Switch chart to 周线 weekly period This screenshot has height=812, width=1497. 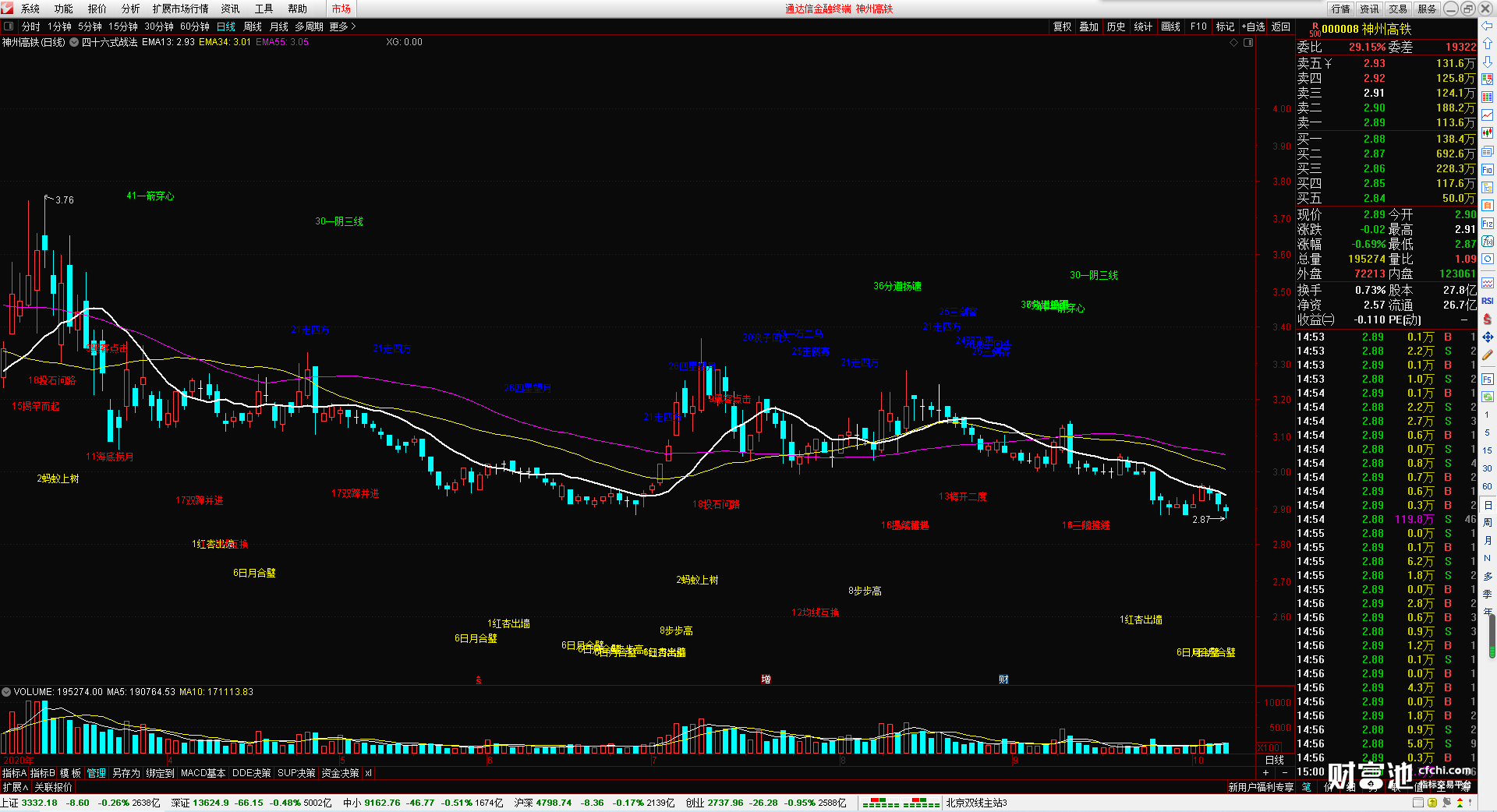tap(253, 26)
